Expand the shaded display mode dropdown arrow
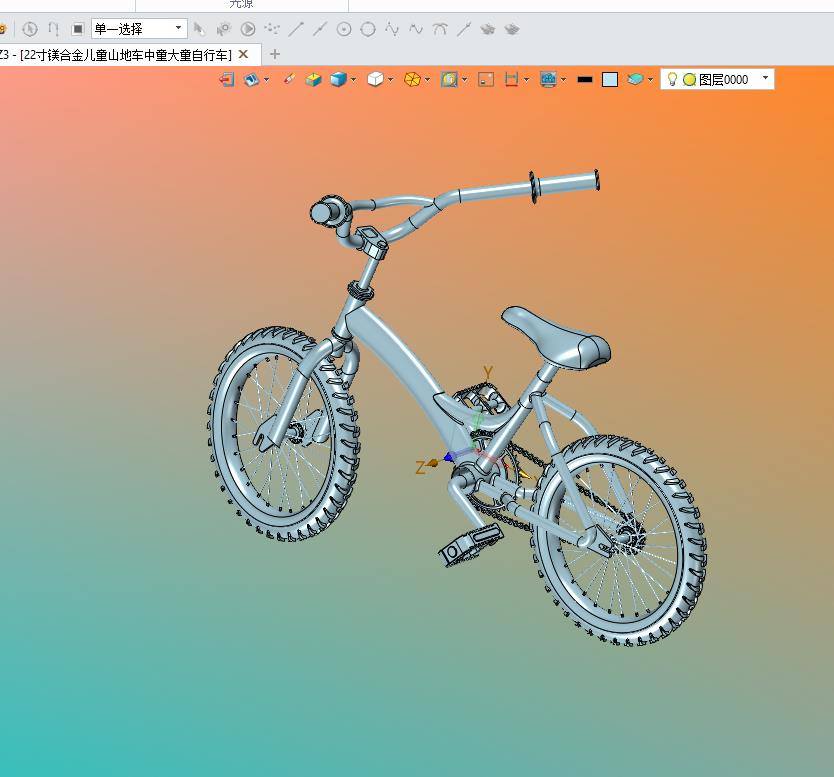Image resolution: width=834 pixels, height=777 pixels. coord(353,80)
